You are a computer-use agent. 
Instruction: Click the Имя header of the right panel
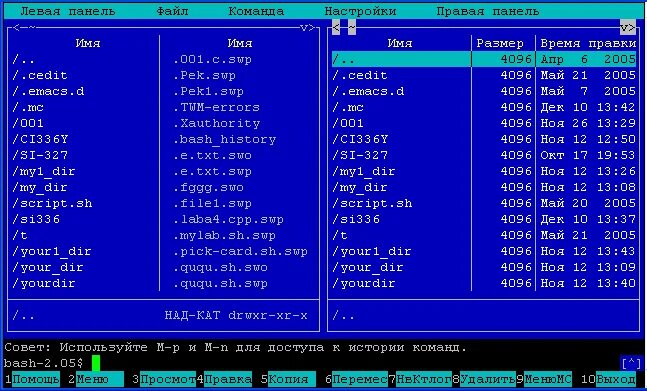(x=400, y=43)
